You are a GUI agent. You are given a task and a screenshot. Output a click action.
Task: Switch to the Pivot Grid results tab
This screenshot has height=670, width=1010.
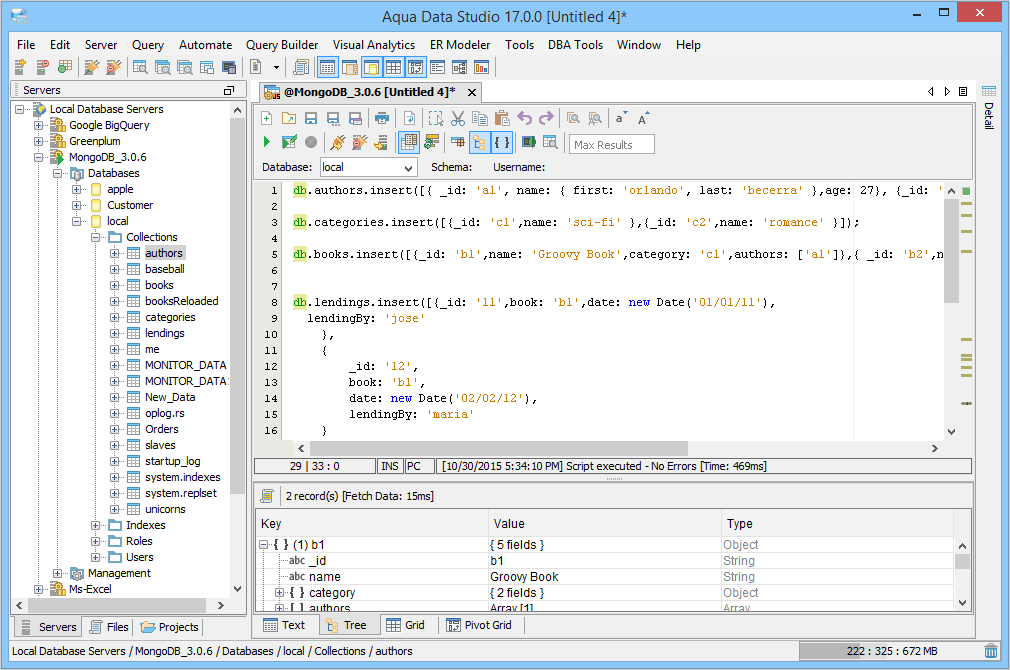pos(481,625)
